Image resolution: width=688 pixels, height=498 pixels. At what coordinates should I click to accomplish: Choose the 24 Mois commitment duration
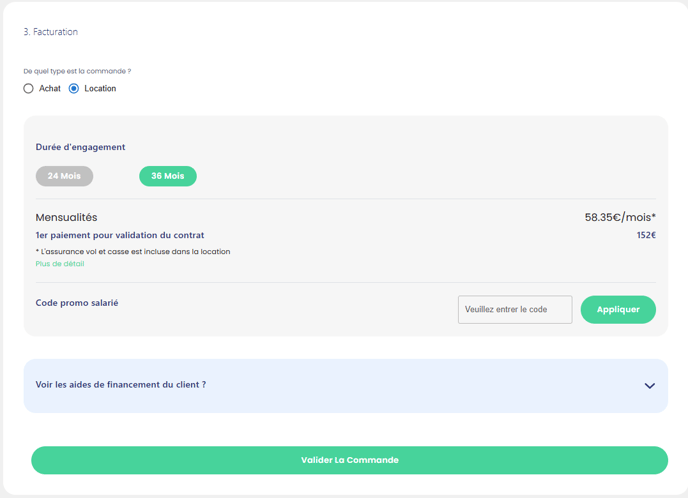tap(64, 176)
